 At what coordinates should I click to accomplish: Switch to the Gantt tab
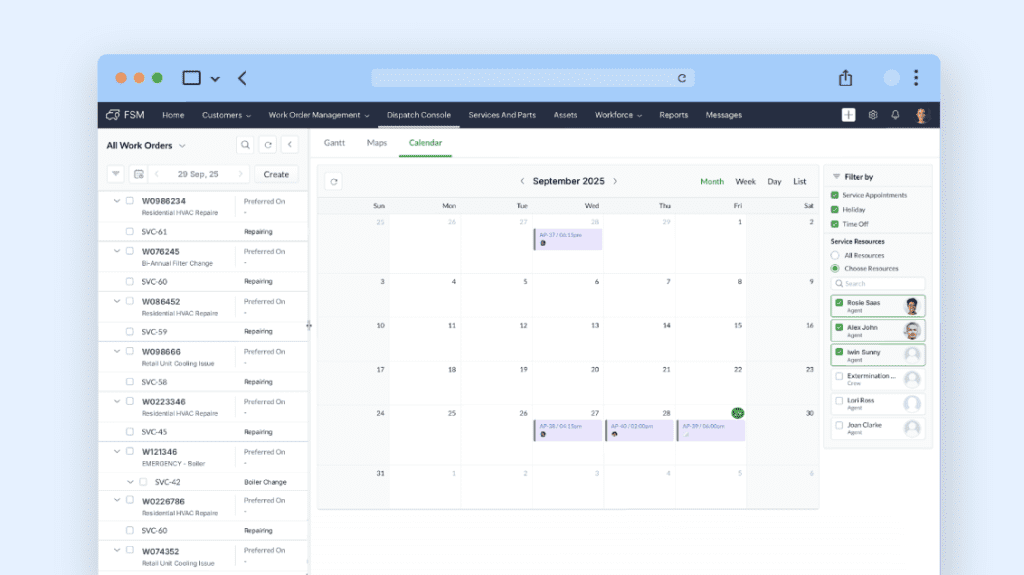tap(334, 143)
